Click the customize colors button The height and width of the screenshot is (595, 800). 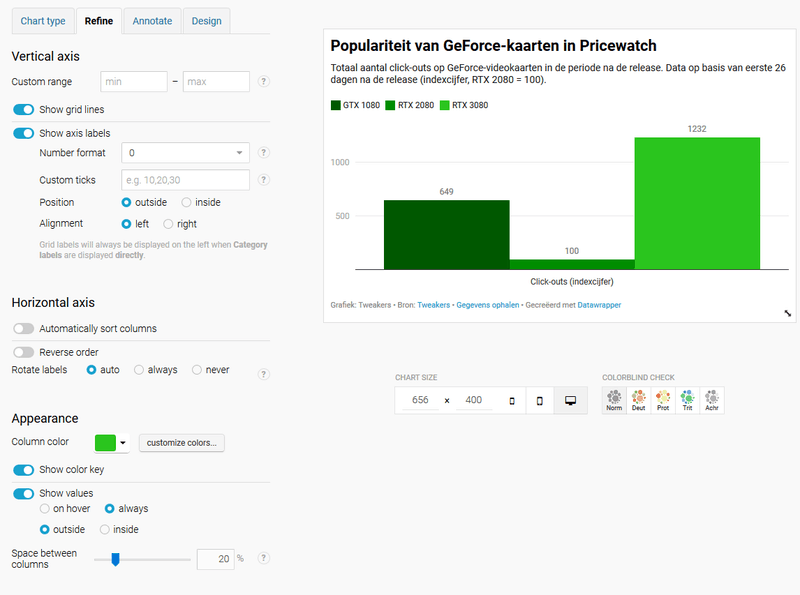tap(182, 443)
